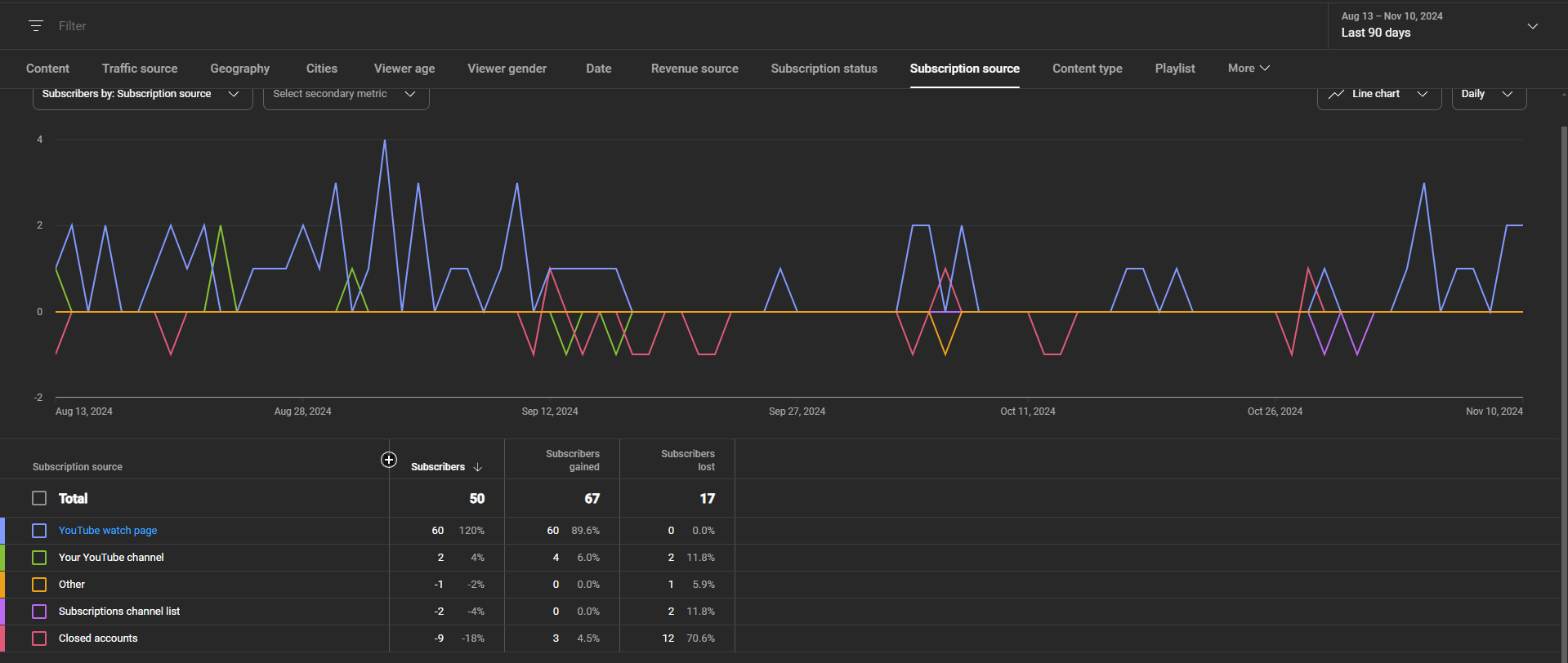Open the Daily granularity dropdown
Image resolution: width=1568 pixels, height=663 pixels.
(x=1488, y=94)
